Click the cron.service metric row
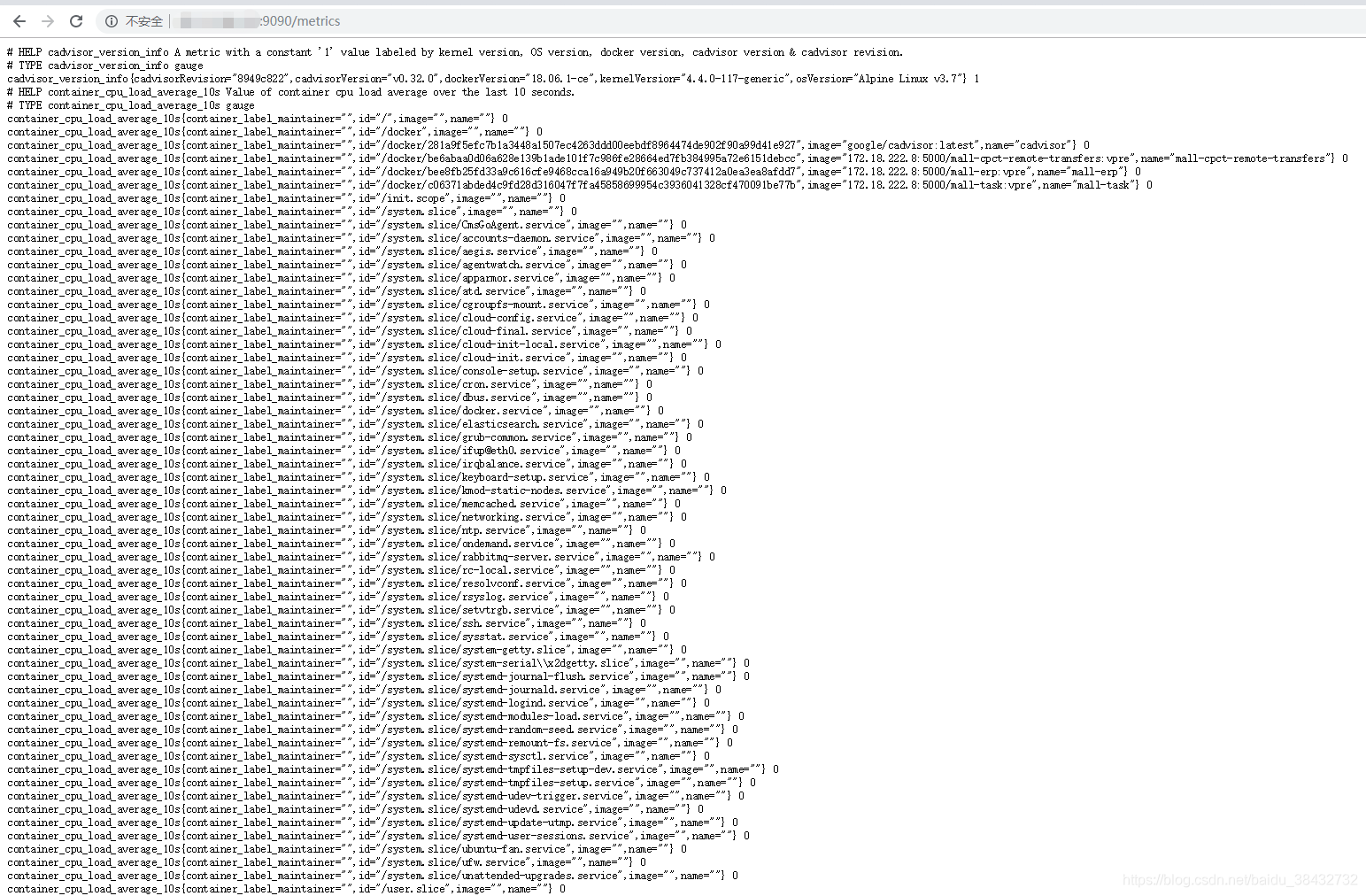This screenshot has width=1366, height=896. tap(329, 384)
